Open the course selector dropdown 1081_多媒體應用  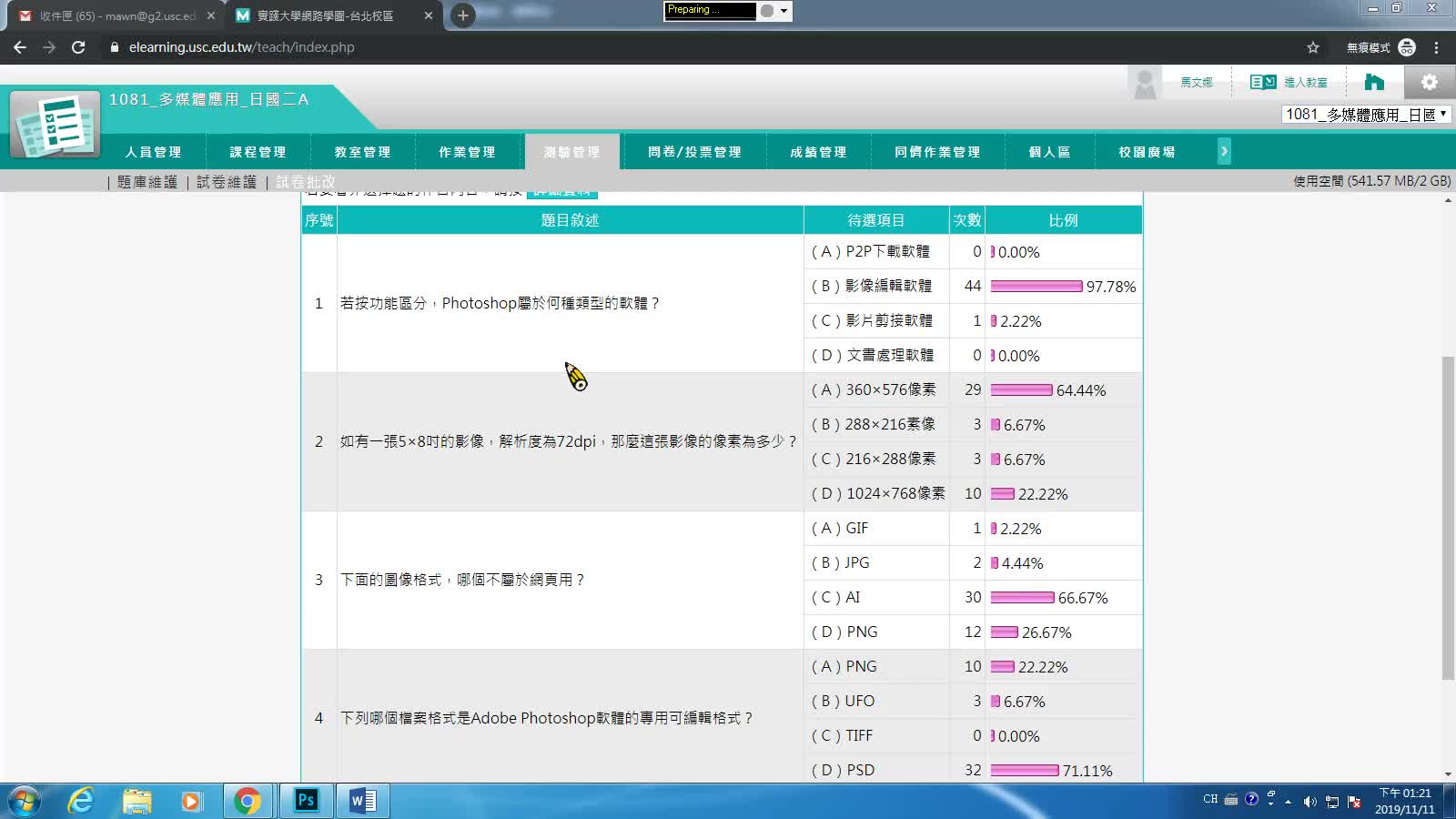click(1365, 114)
